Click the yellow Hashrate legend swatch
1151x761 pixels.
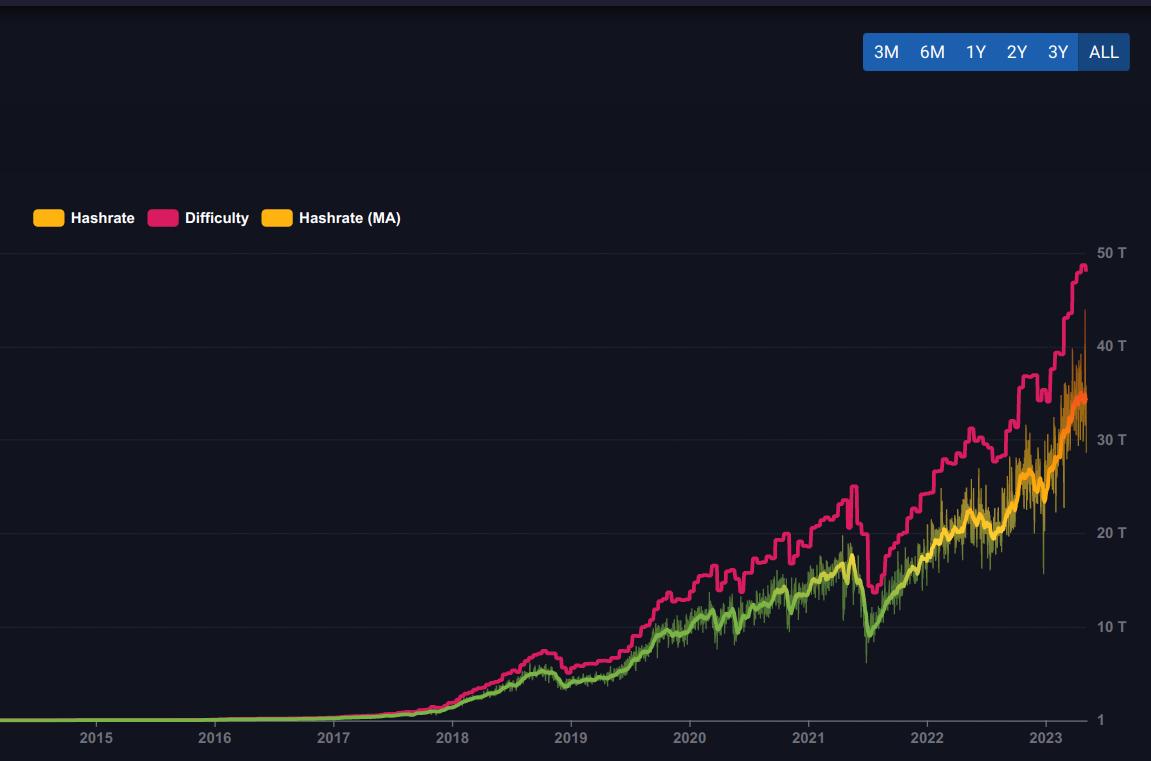pos(48,218)
